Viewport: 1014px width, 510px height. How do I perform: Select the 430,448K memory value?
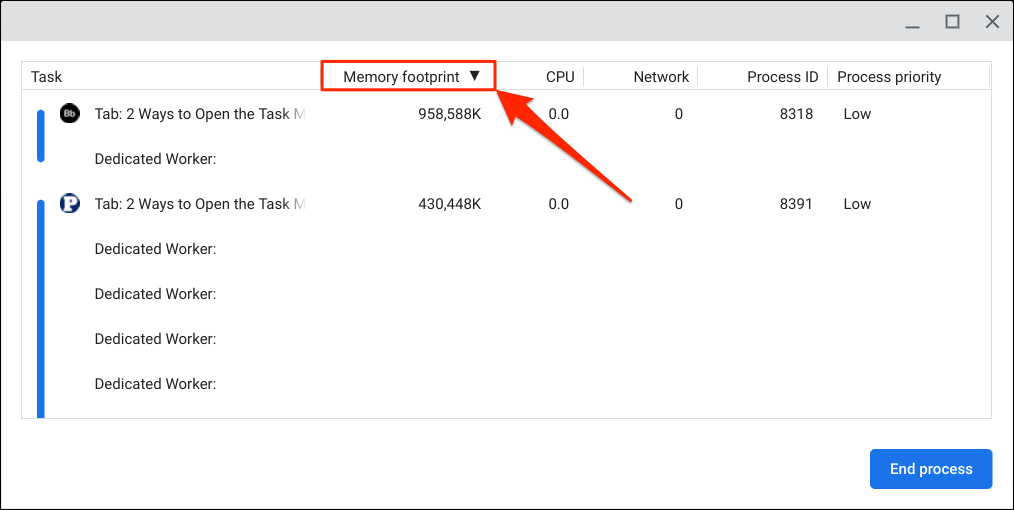click(x=449, y=204)
